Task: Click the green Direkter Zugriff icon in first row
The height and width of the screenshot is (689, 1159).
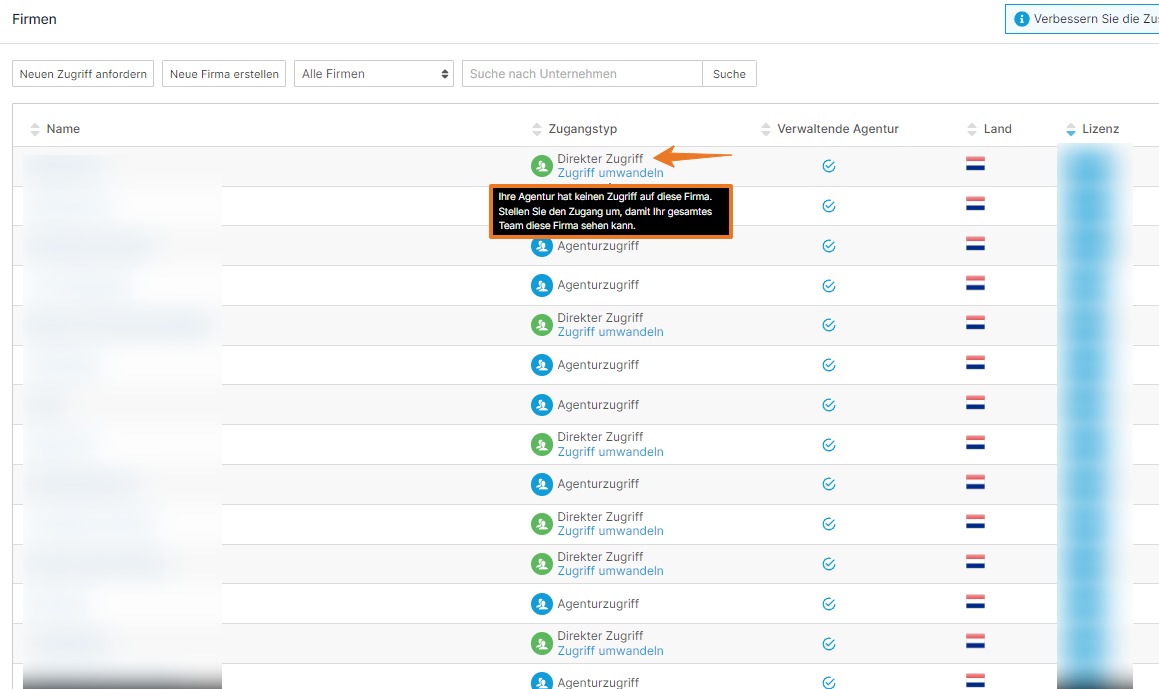Action: tap(541, 165)
